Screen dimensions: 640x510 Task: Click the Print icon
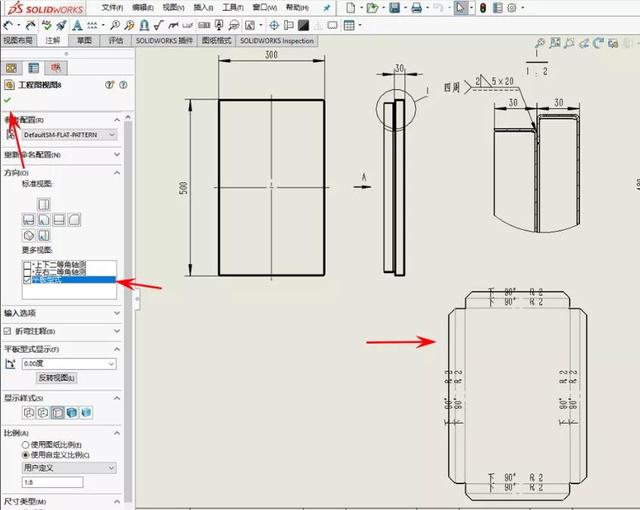coord(416,7)
